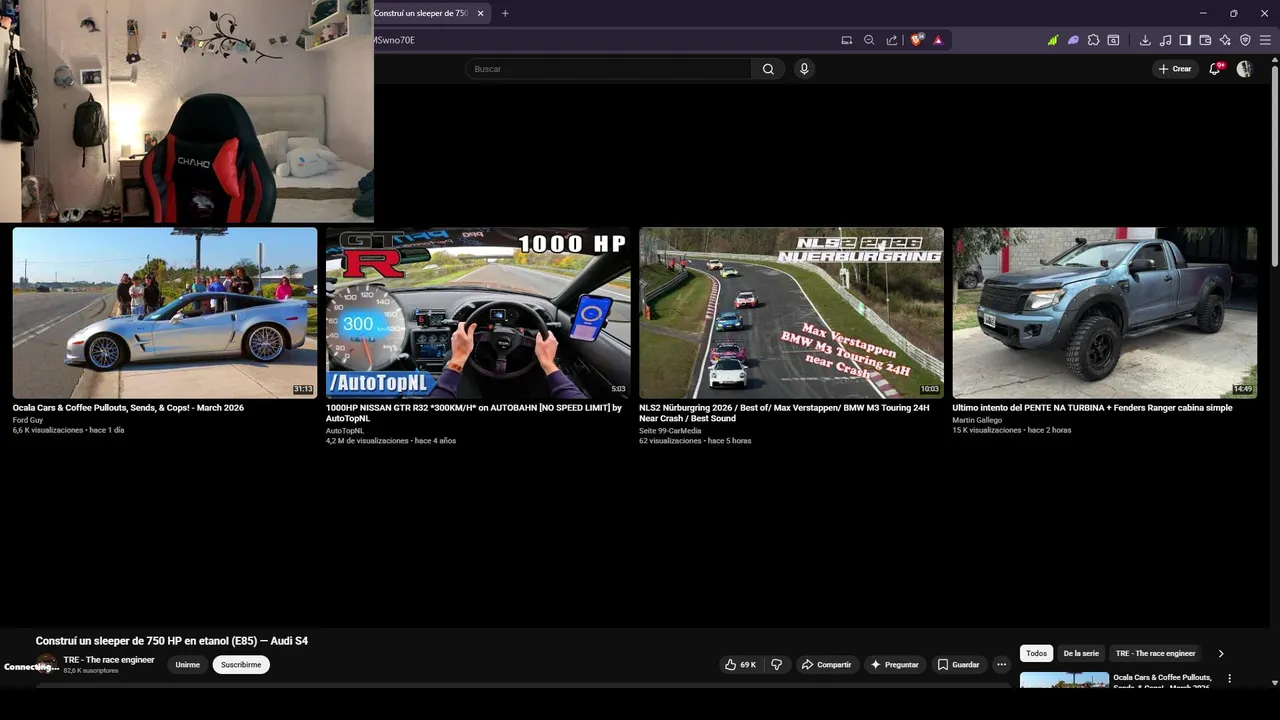1280x720 pixels.
Task: Open title '1000HP NISSAN GTR R32 *300KM/H*'
Action: pyautogui.click(x=474, y=413)
